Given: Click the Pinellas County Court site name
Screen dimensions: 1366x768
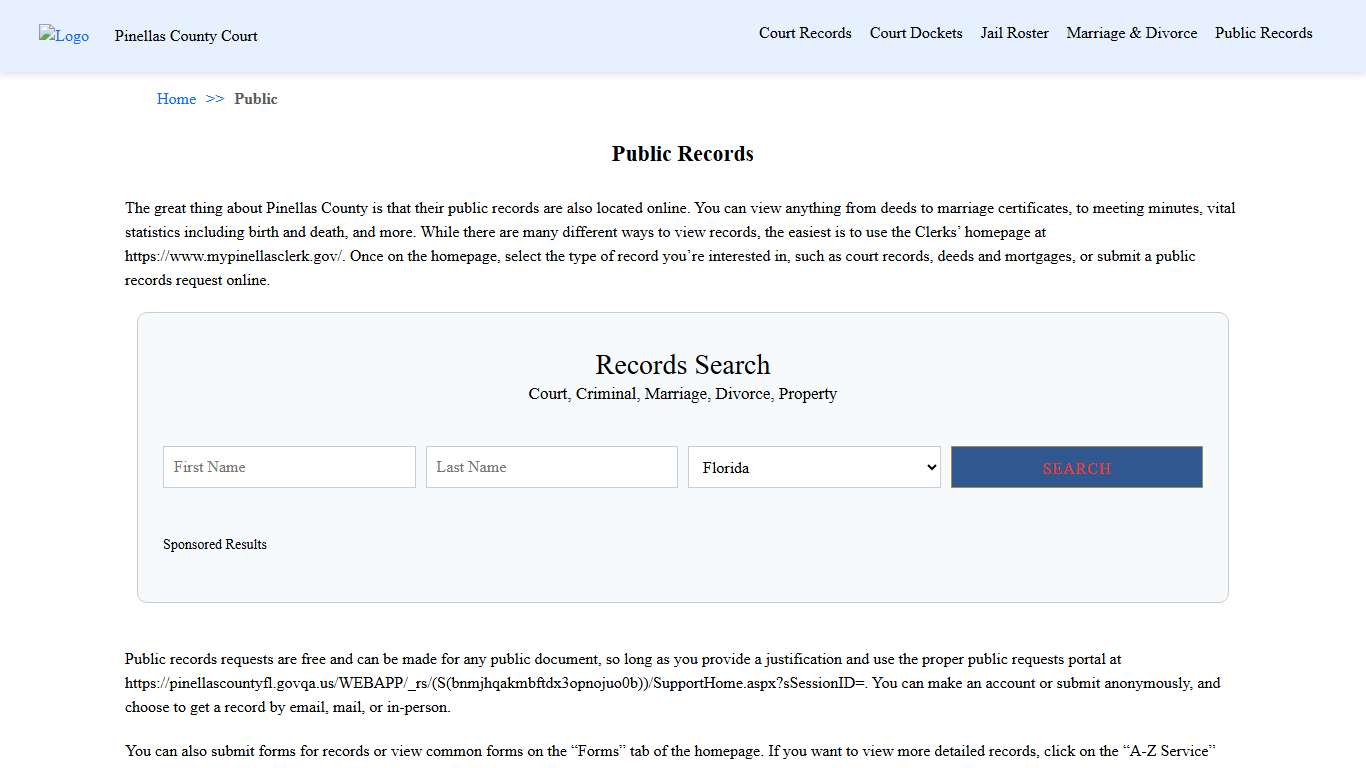Looking at the screenshot, I should click(185, 36).
